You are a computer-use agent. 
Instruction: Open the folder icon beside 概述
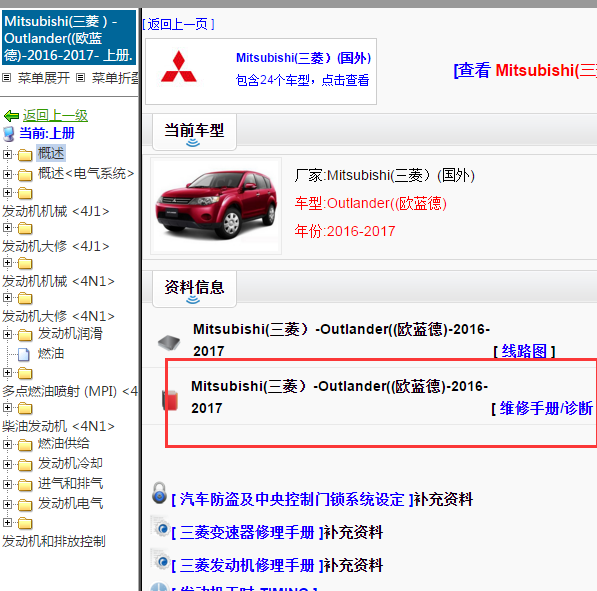[25, 155]
